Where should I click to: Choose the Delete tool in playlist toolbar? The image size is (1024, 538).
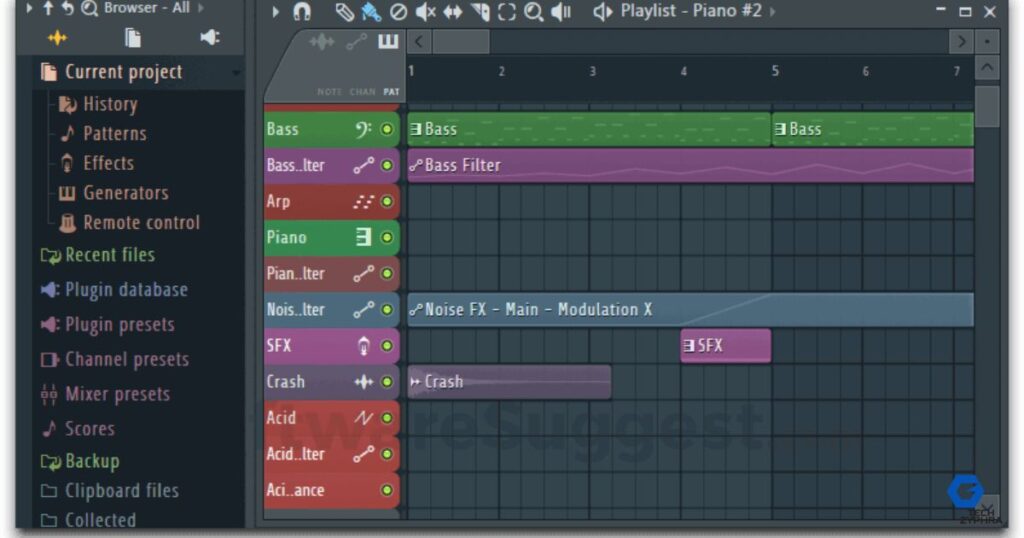[x=398, y=12]
